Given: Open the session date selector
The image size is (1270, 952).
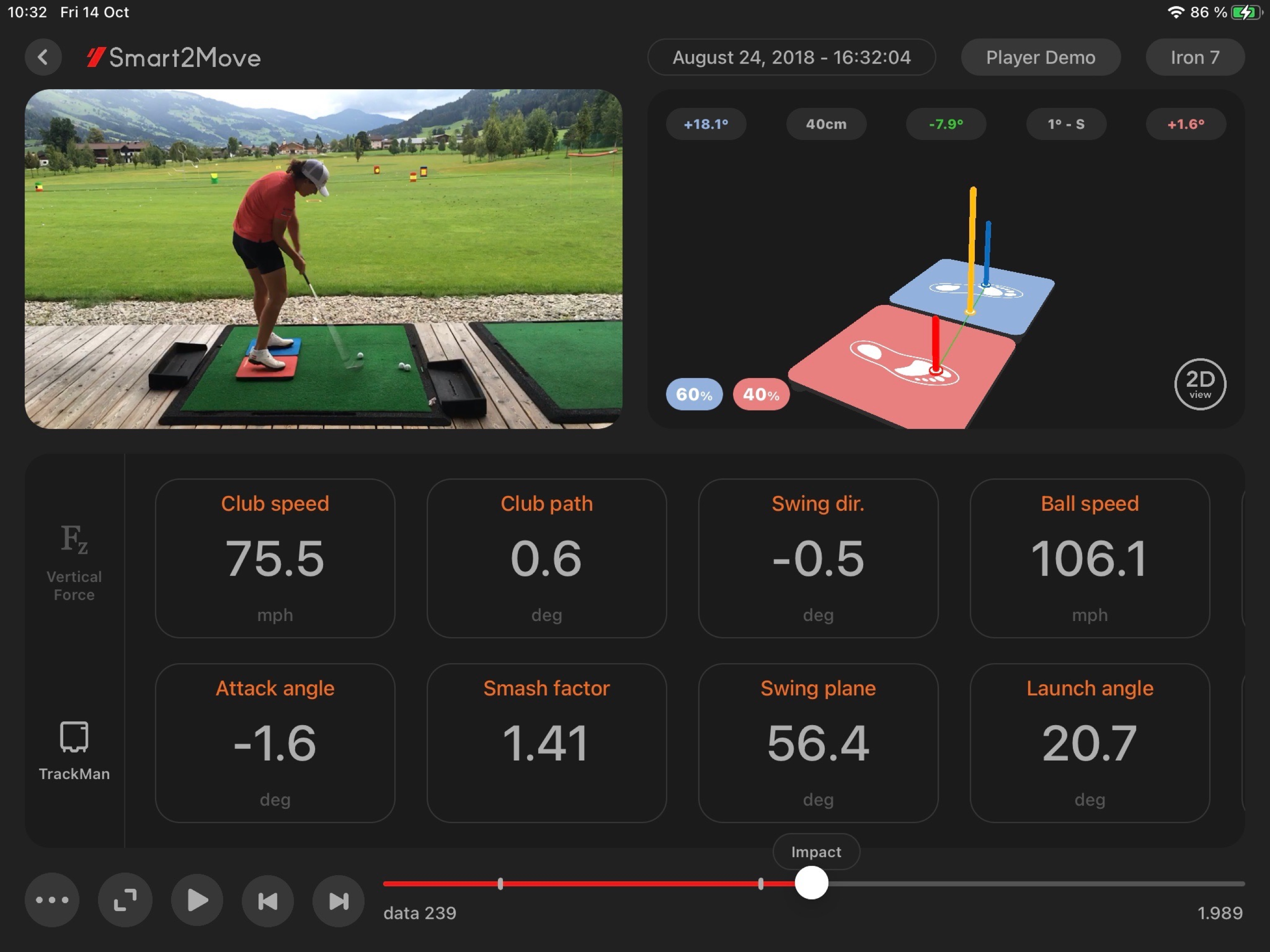Looking at the screenshot, I should click(791, 57).
